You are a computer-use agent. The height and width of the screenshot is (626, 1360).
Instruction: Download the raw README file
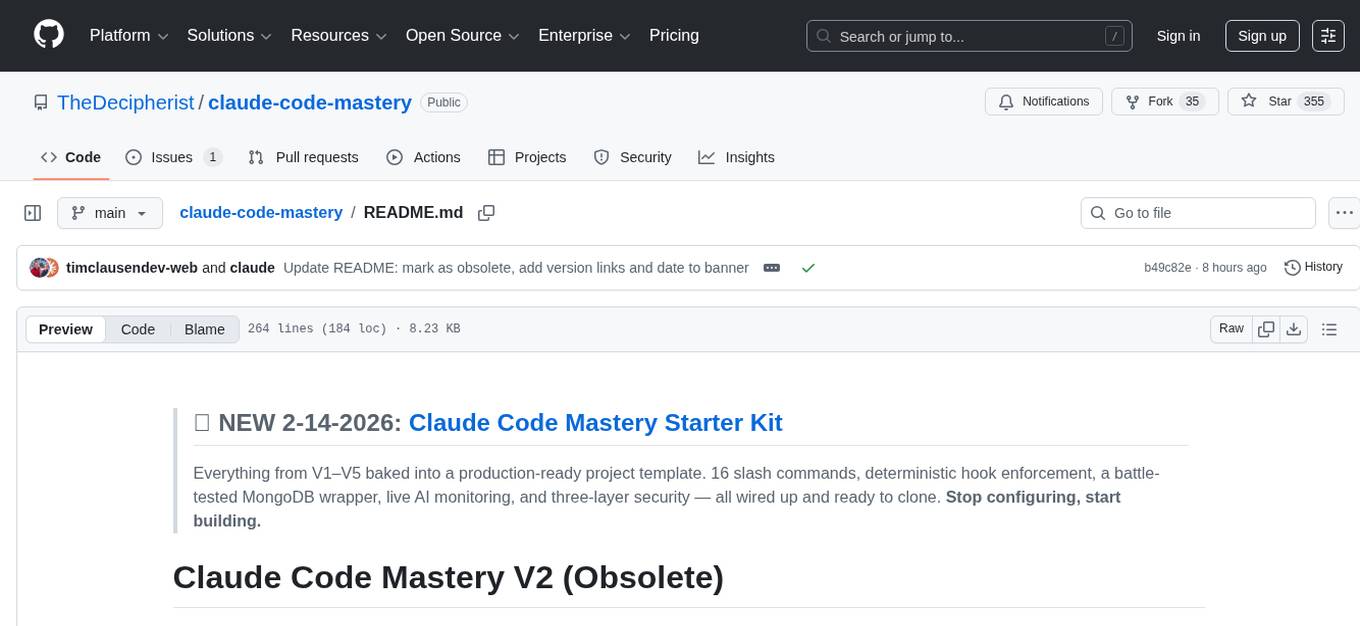click(1294, 328)
